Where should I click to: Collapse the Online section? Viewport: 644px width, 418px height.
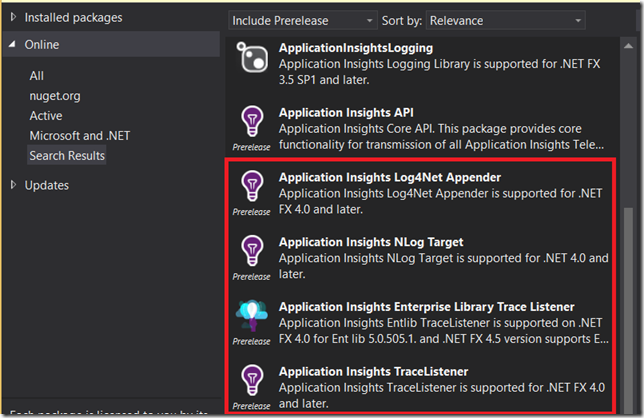click(12, 44)
